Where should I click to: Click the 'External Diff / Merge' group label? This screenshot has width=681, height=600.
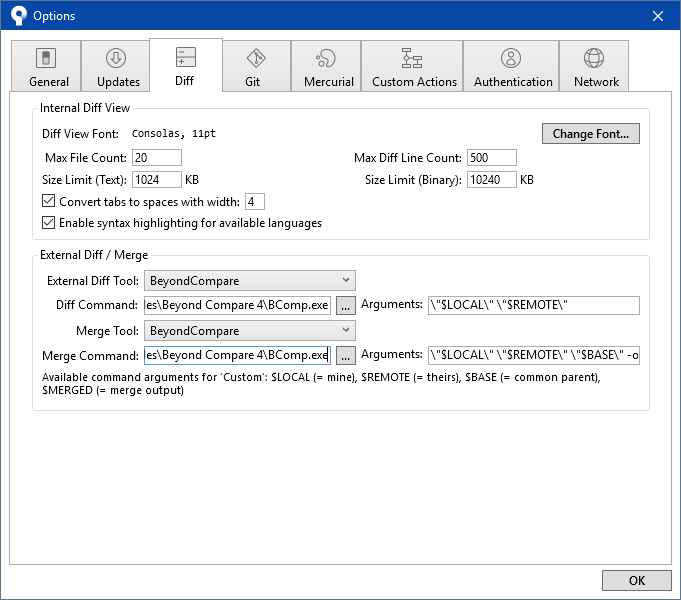[x=94, y=255]
